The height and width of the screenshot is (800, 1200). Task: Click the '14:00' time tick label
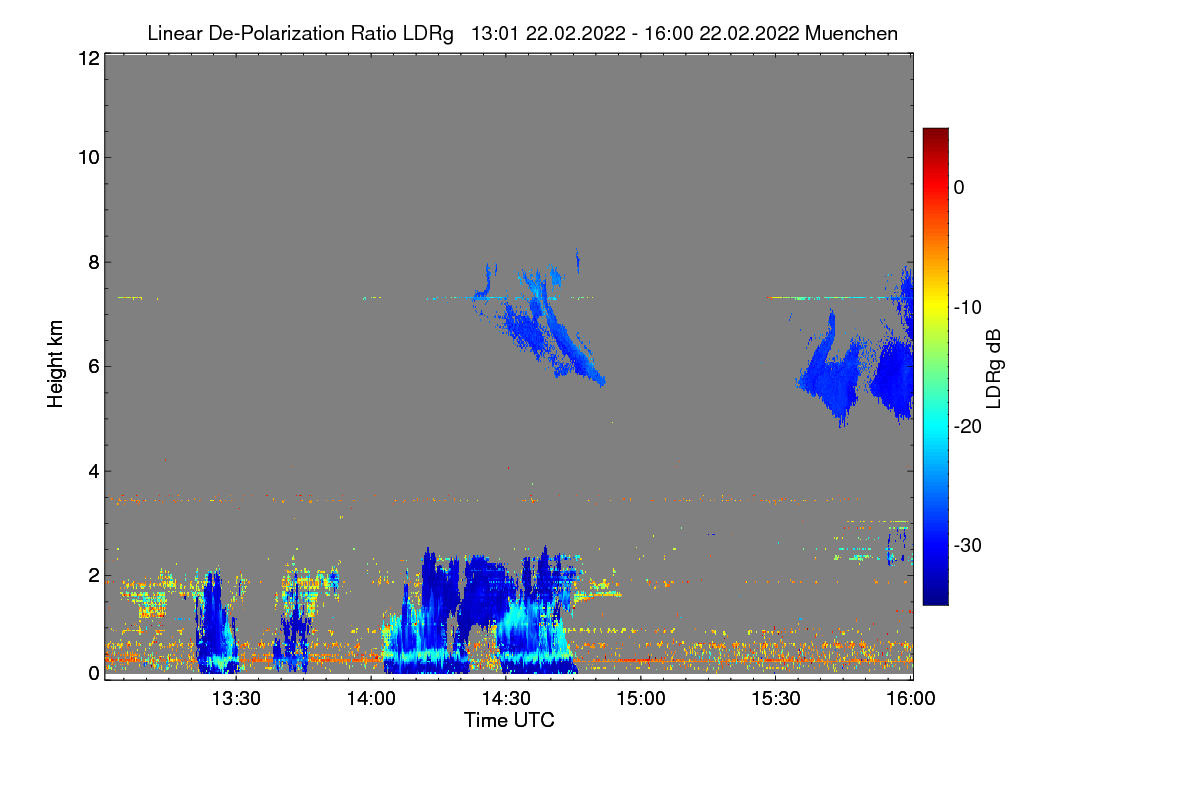pyautogui.click(x=371, y=699)
